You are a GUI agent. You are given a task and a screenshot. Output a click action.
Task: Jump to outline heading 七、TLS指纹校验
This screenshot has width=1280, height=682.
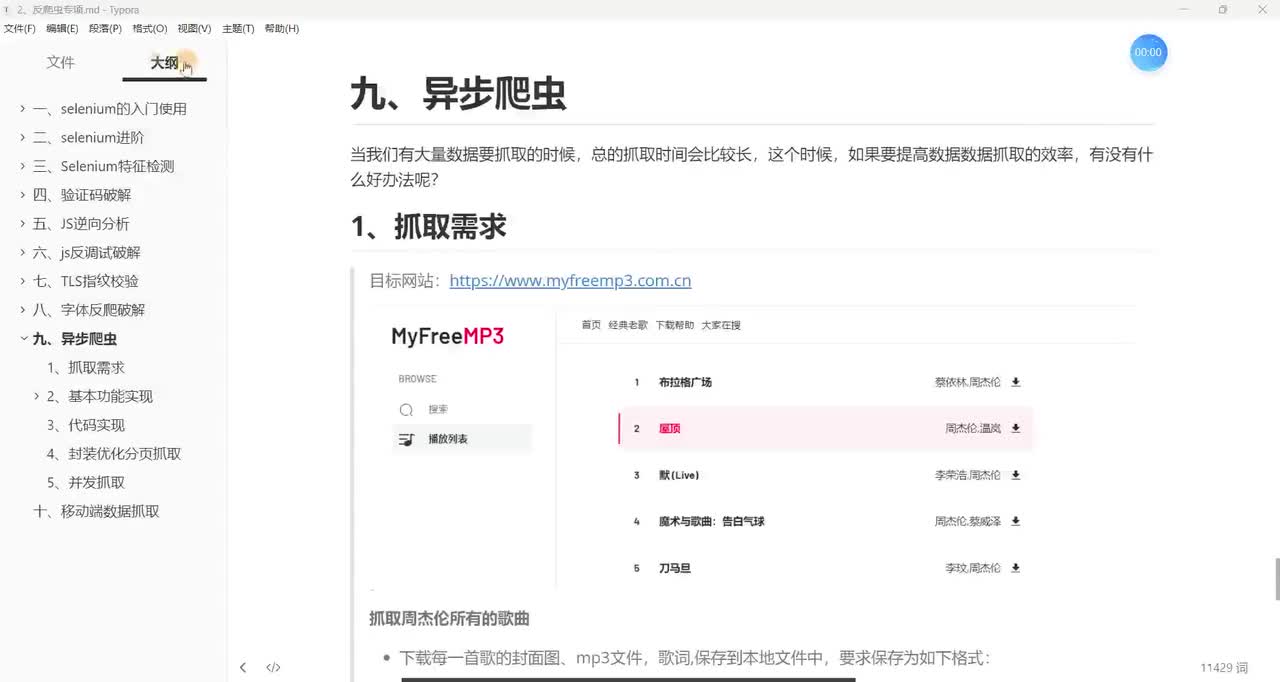click(x=85, y=281)
